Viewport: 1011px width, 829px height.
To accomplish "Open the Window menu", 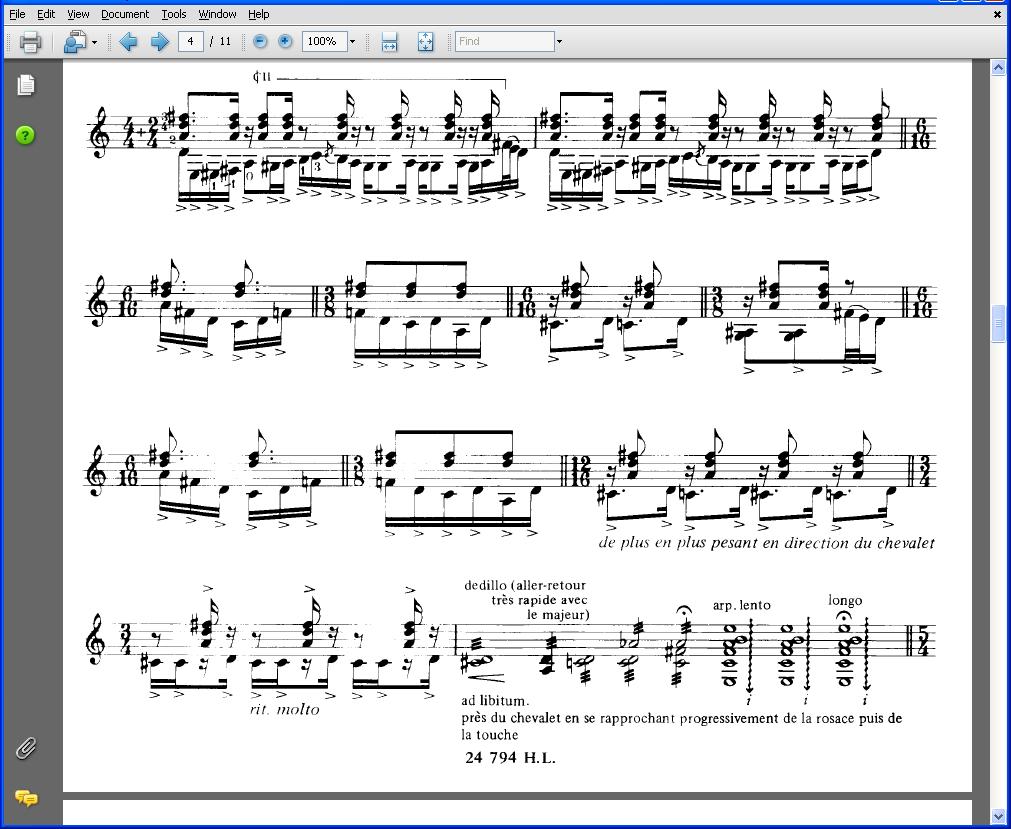I will [x=217, y=14].
